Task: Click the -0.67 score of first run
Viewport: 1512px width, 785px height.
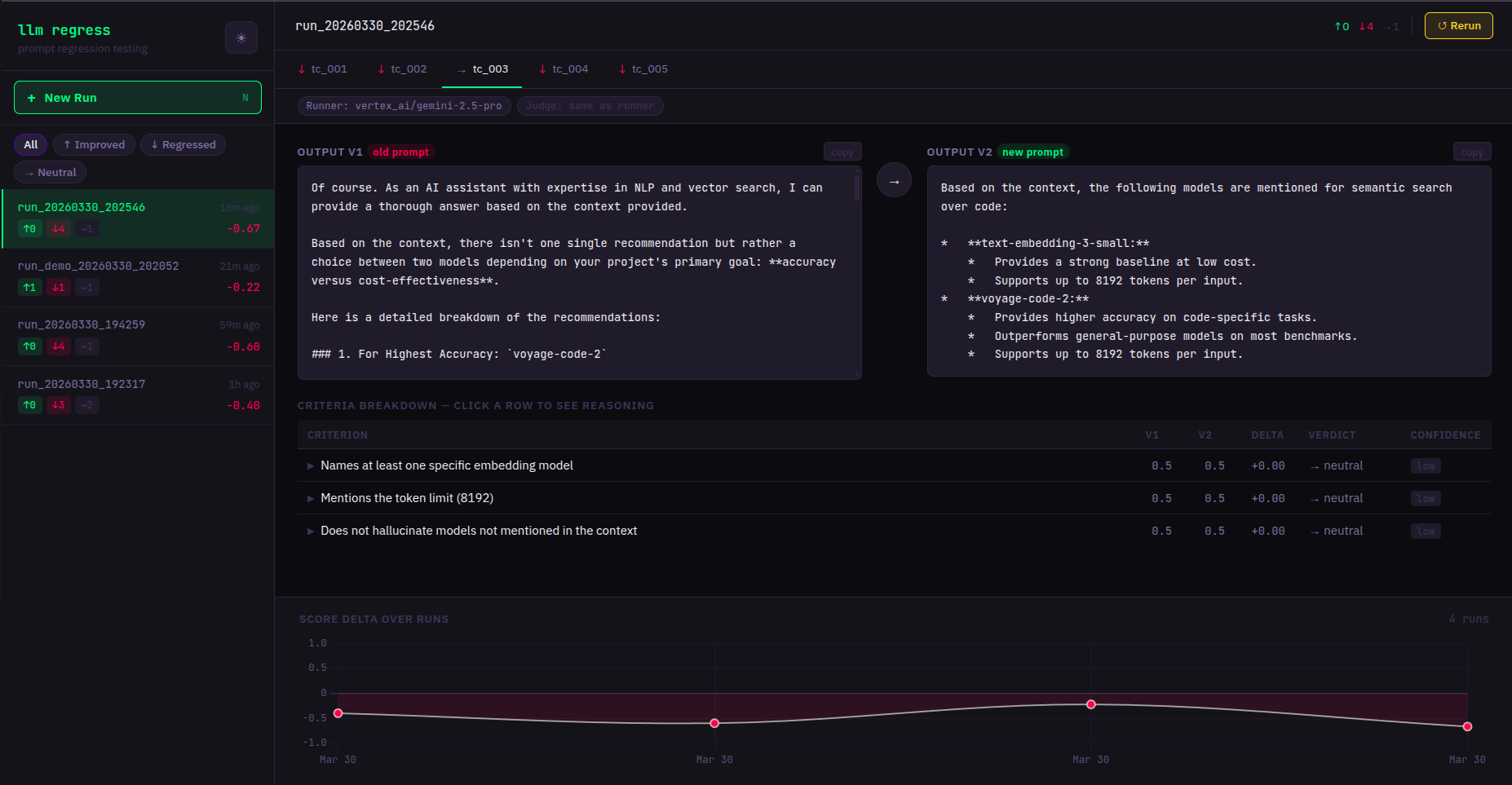Action: (x=243, y=229)
